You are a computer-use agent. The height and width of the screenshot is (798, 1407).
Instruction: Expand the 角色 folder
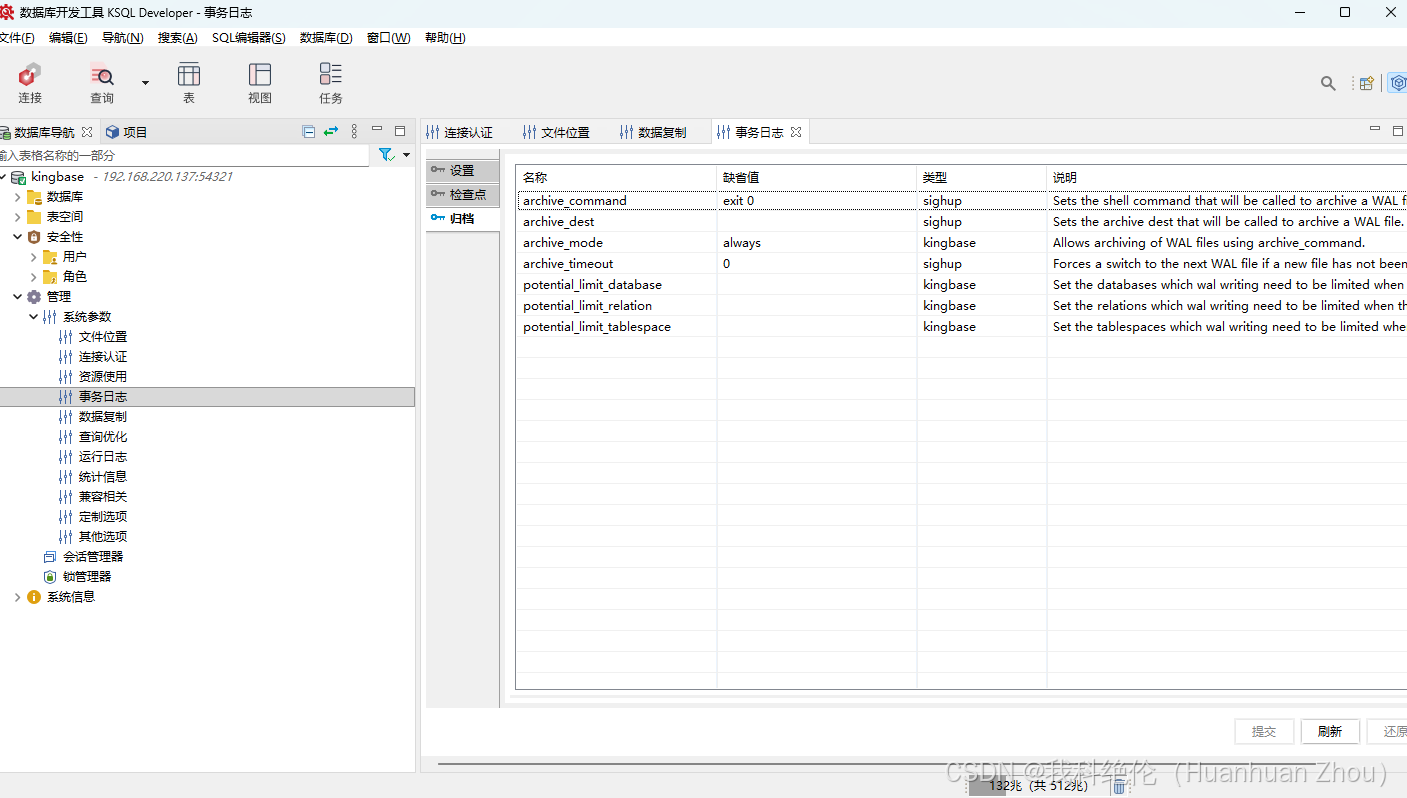click(x=33, y=277)
